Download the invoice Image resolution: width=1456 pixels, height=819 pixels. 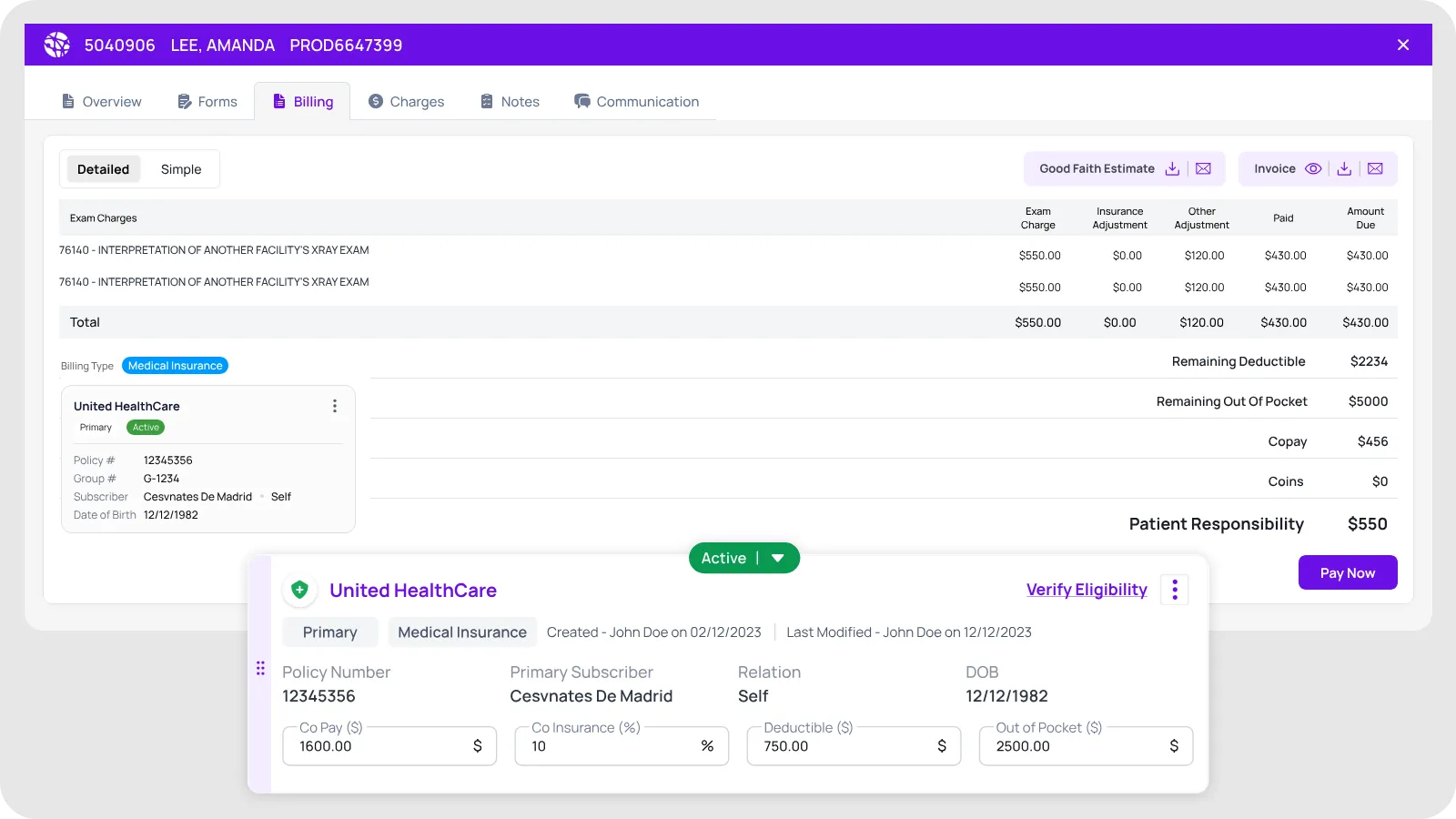pyautogui.click(x=1344, y=169)
